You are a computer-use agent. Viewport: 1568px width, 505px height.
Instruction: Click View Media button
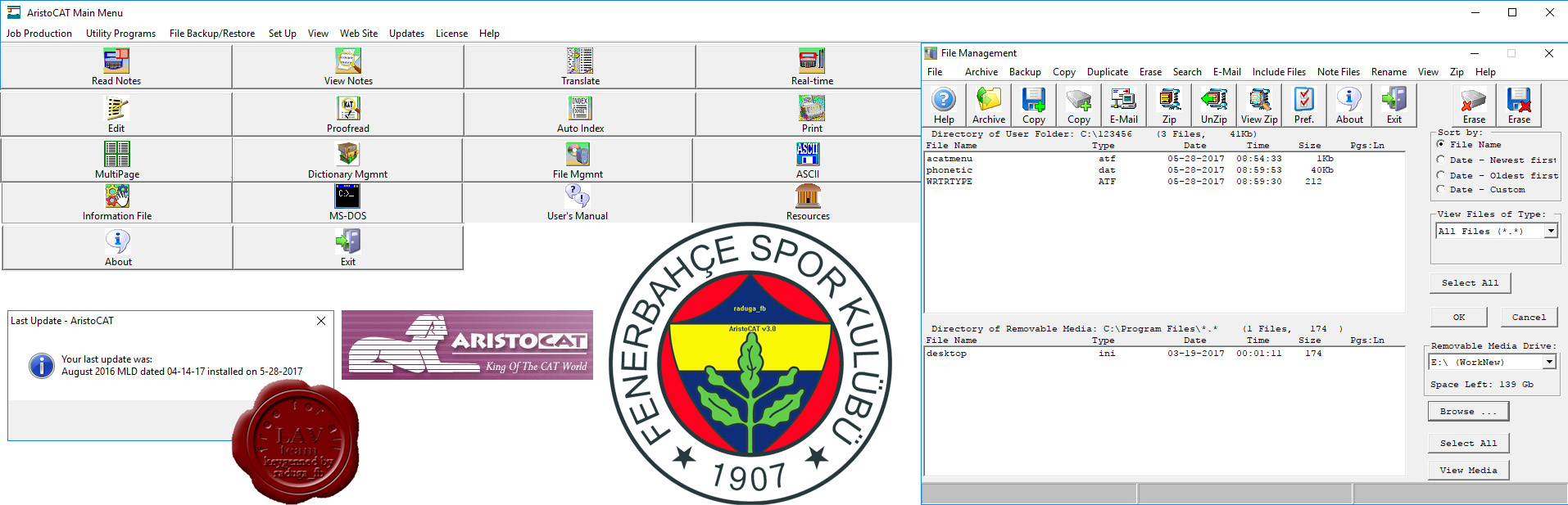tap(1468, 471)
